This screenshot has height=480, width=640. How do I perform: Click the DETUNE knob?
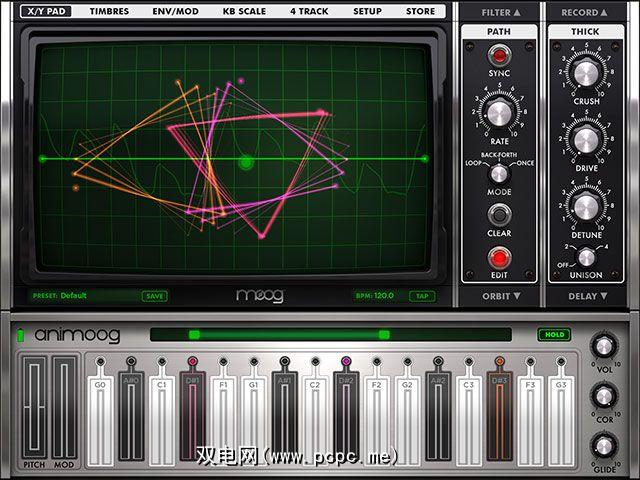pyautogui.click(x=586, y=207)
